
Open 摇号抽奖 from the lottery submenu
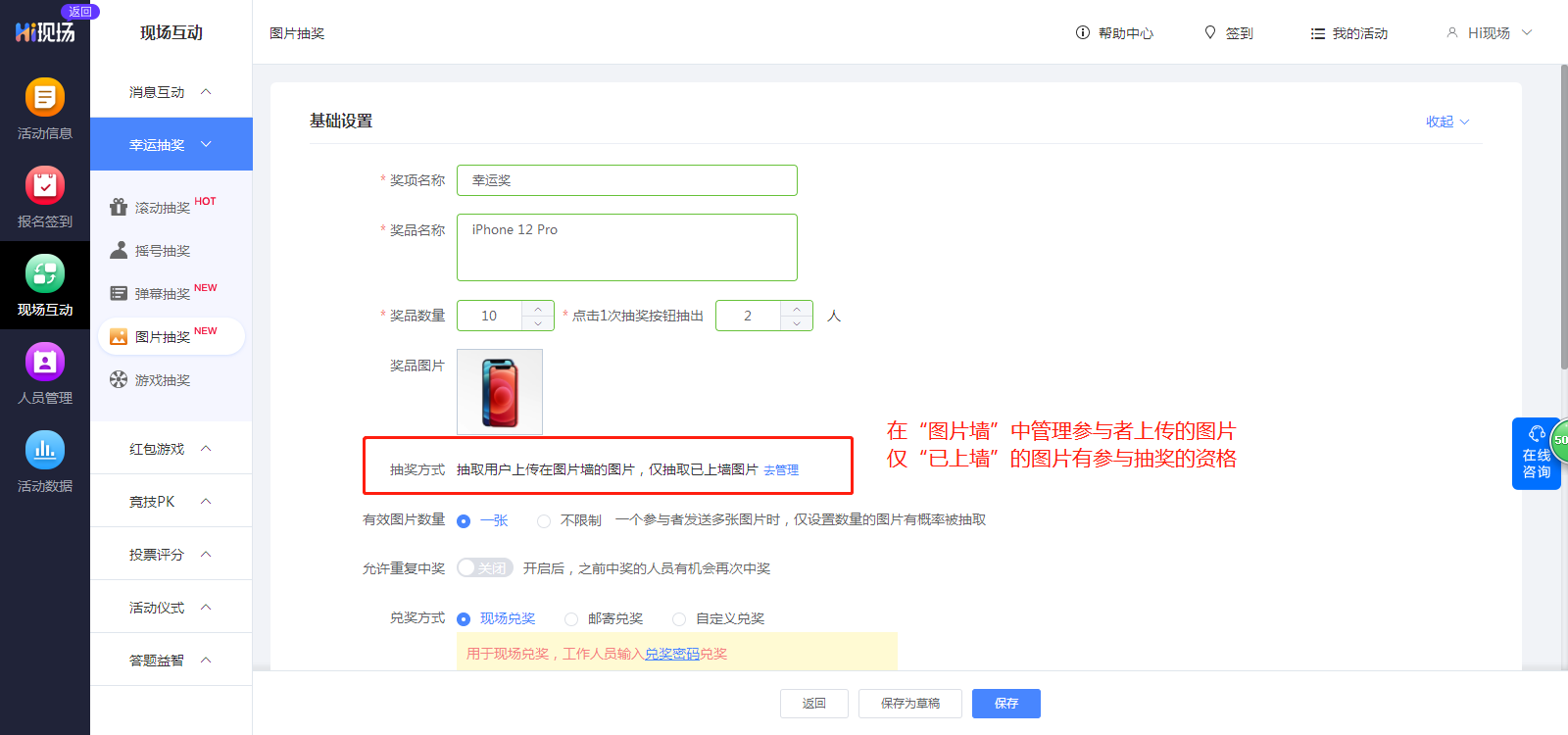(x=162, y=251)
